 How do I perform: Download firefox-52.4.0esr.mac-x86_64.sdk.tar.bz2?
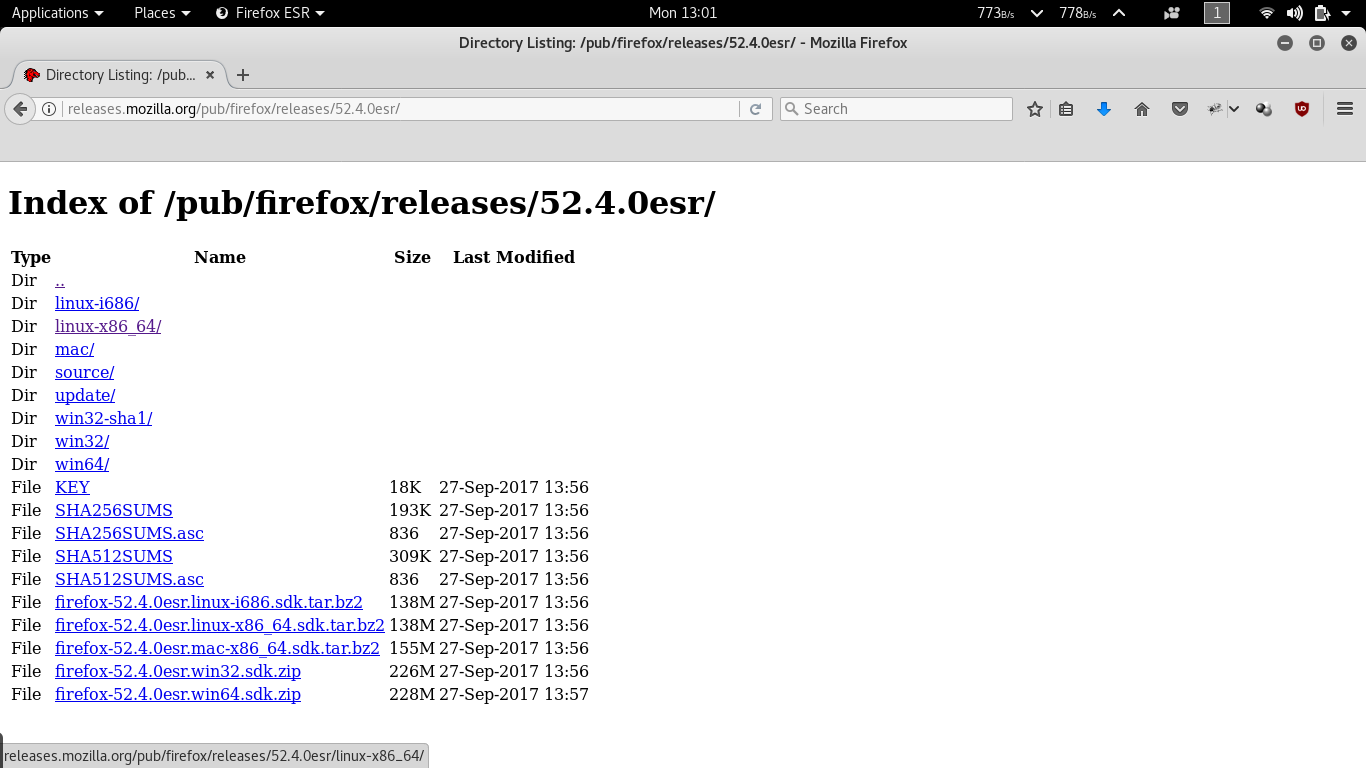(217, 648)
